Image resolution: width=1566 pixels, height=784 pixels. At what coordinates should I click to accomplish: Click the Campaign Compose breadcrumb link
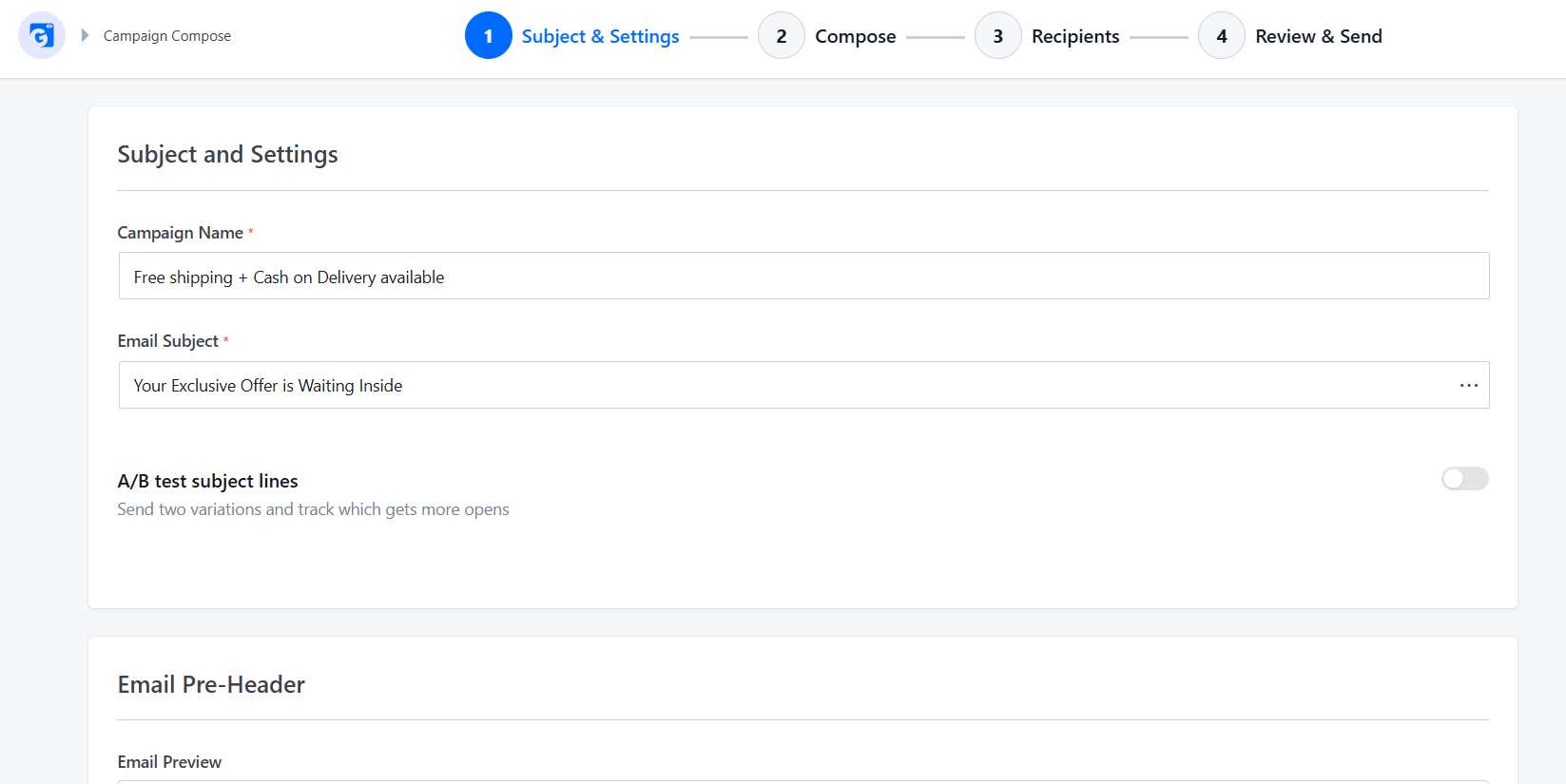point(167,35)
